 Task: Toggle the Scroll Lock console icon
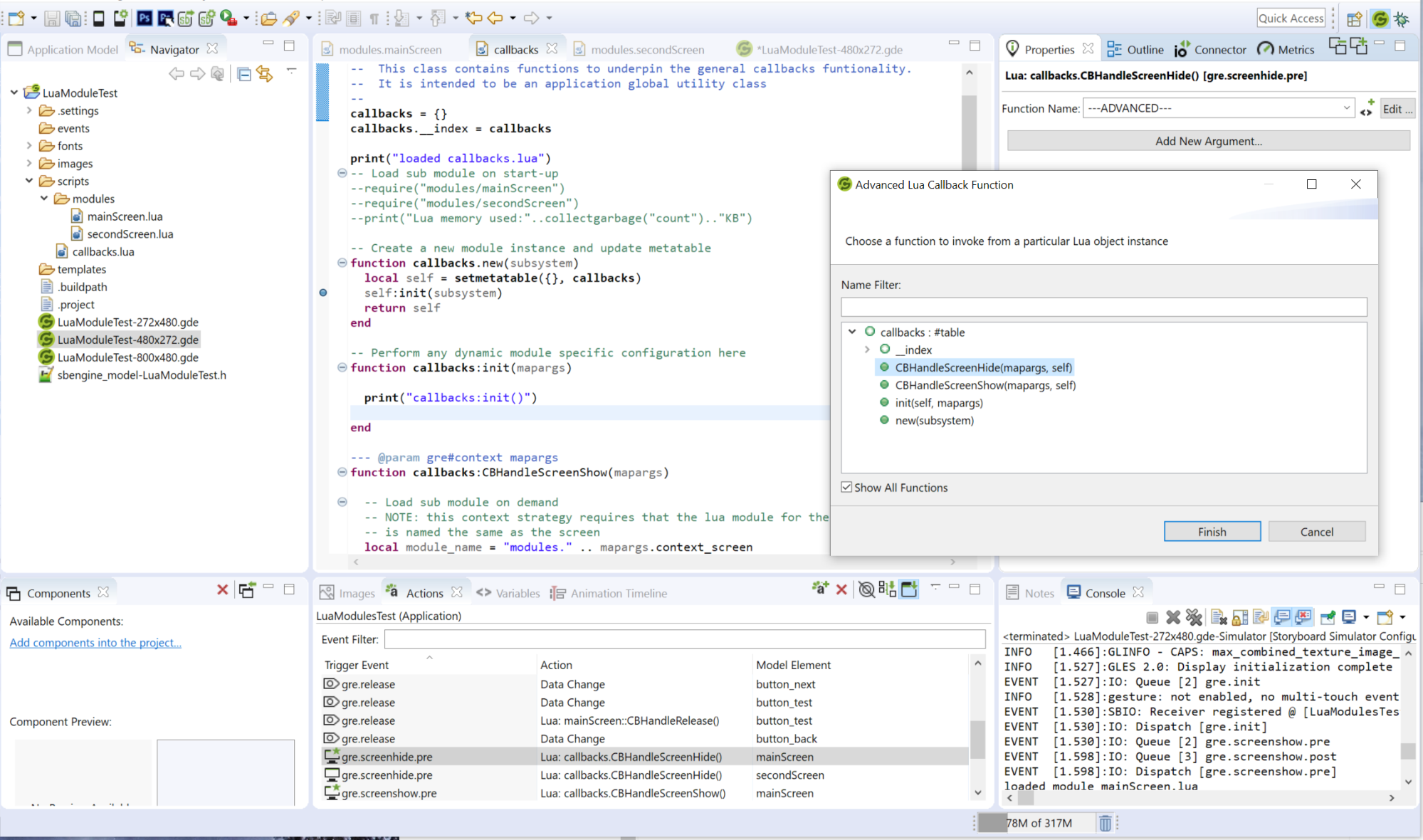click(1240, 617)
